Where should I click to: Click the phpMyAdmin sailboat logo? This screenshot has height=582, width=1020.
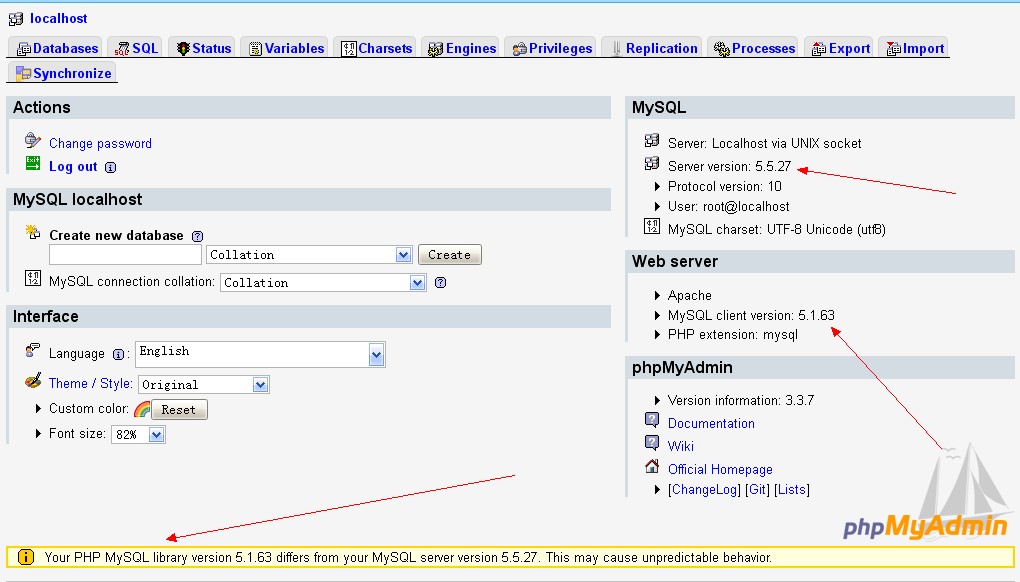pyautogui.click(x=927, y=492)
